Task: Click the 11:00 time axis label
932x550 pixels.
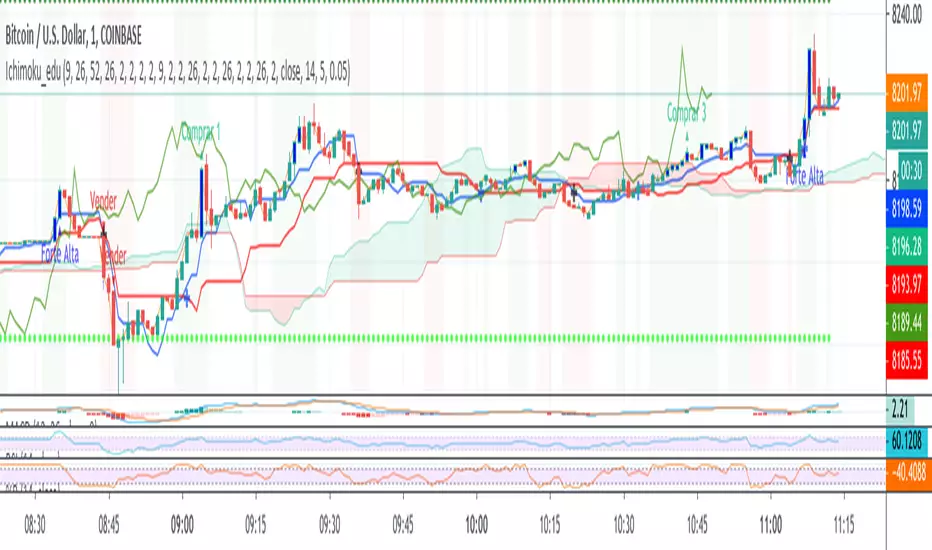Action: point(771,525)
